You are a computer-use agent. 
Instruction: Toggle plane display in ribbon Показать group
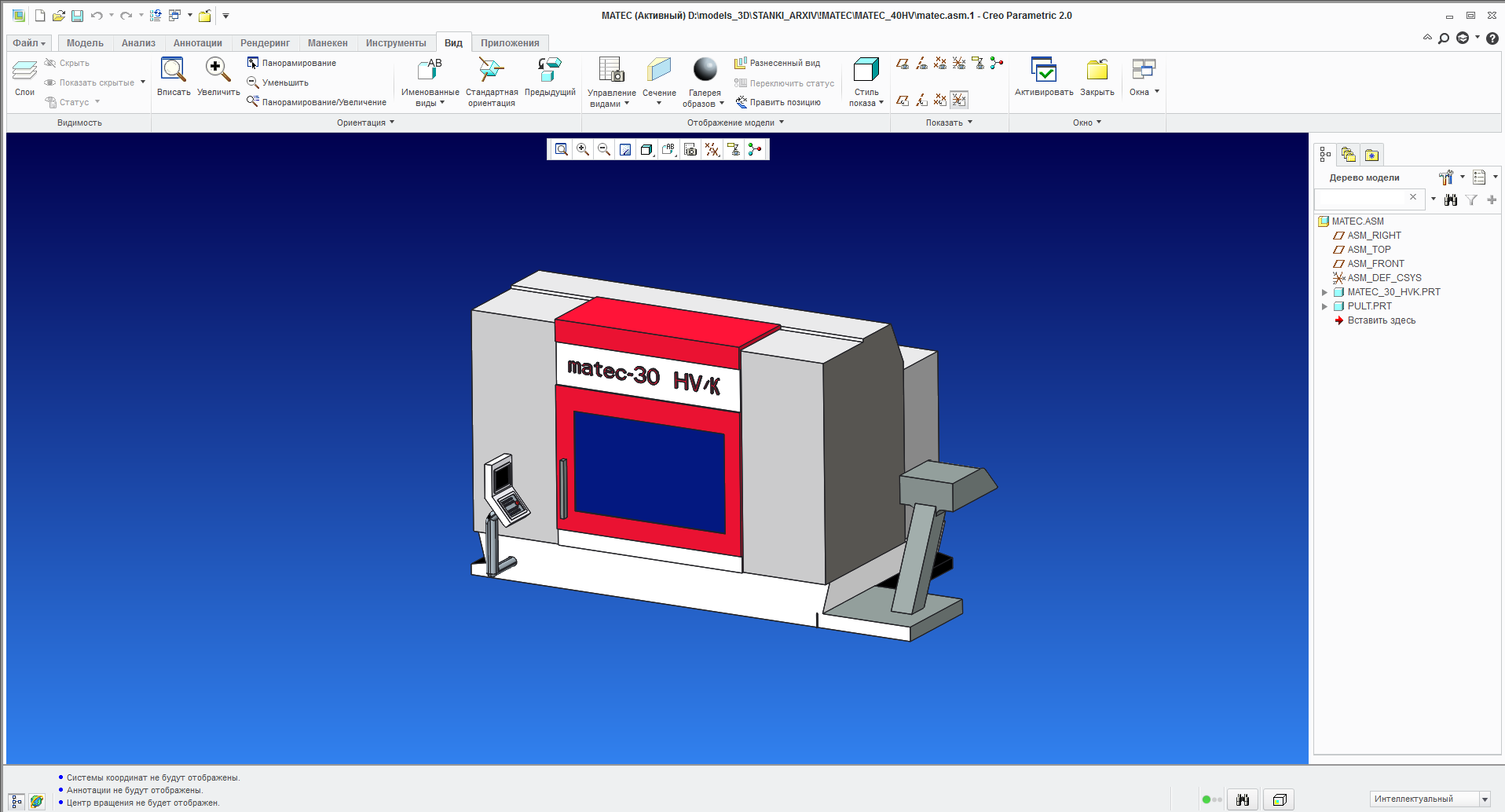(x=903, y=63)
